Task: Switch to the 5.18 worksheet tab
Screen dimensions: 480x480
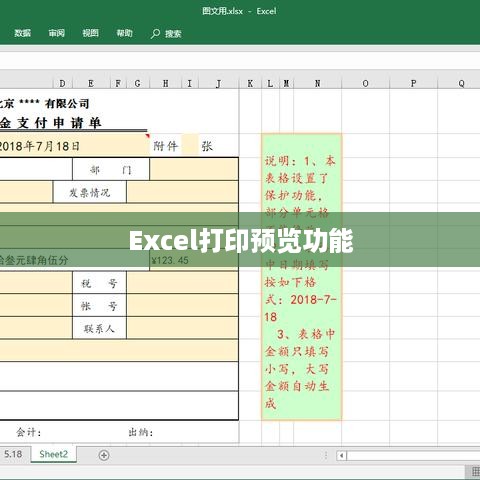Action: click(13, 454)
